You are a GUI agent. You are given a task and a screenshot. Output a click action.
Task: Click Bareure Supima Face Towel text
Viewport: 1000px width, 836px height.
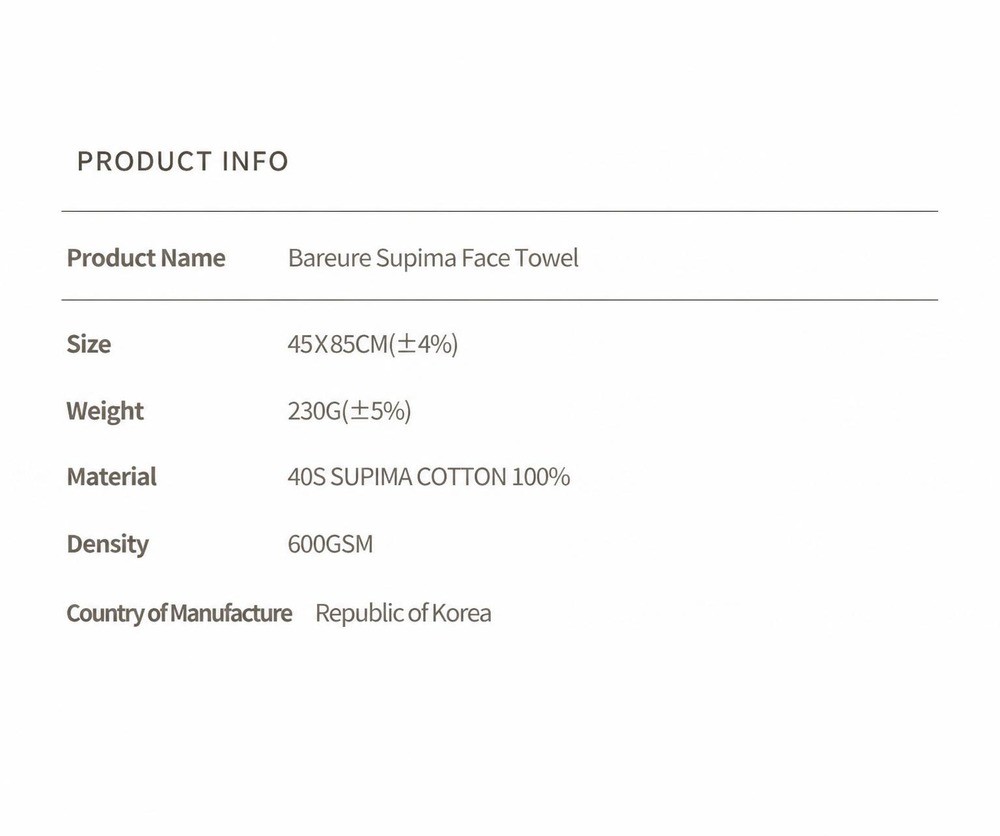[433, 258]
